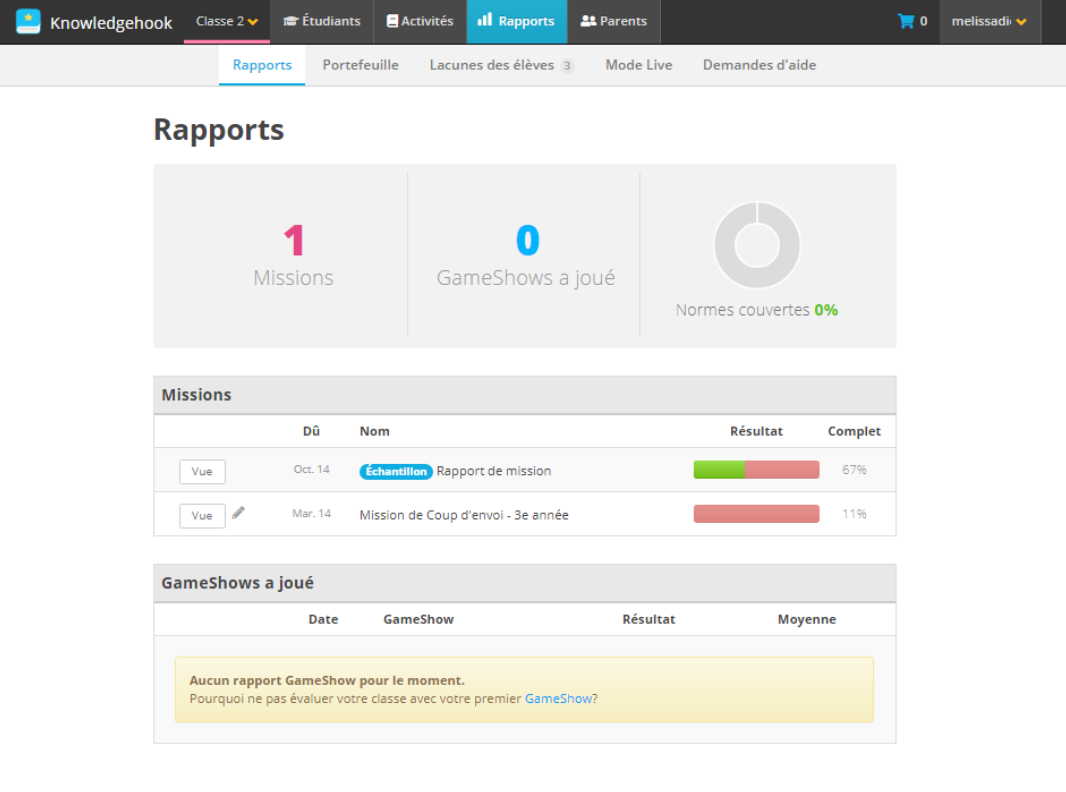The width and height of the screenshot is (1066, 792).
Task: Switch to the Lacunes des élèves tab
Action: point(502,65)
